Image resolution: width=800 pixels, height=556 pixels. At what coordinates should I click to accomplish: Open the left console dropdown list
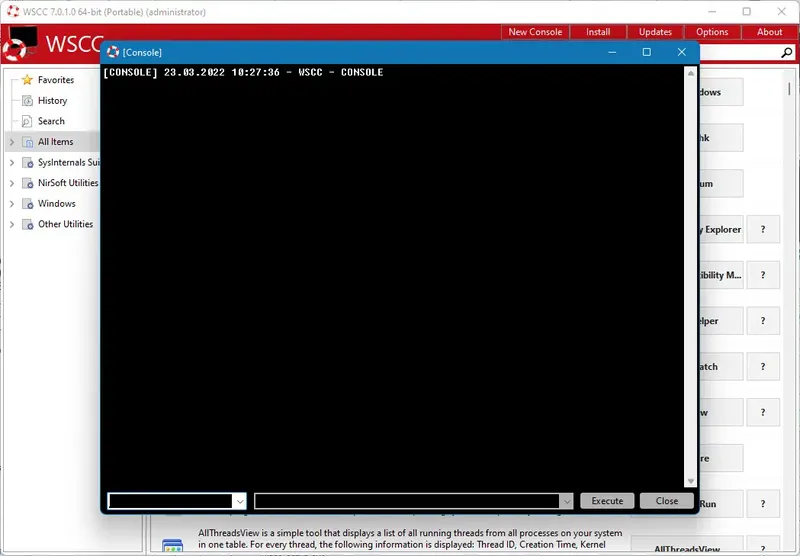240,501
